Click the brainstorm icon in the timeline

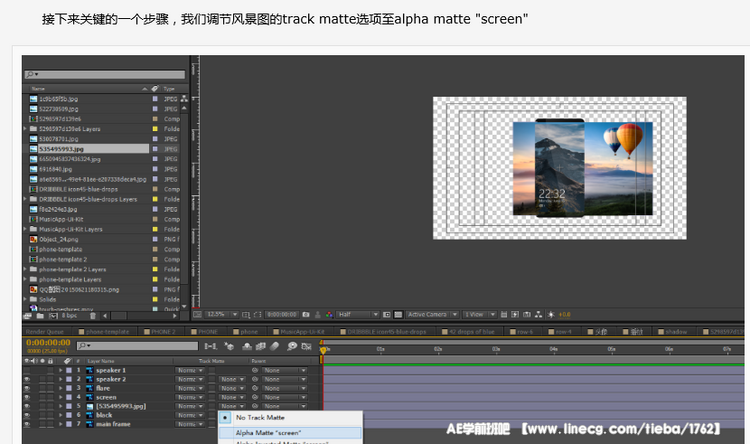[292, 346]
